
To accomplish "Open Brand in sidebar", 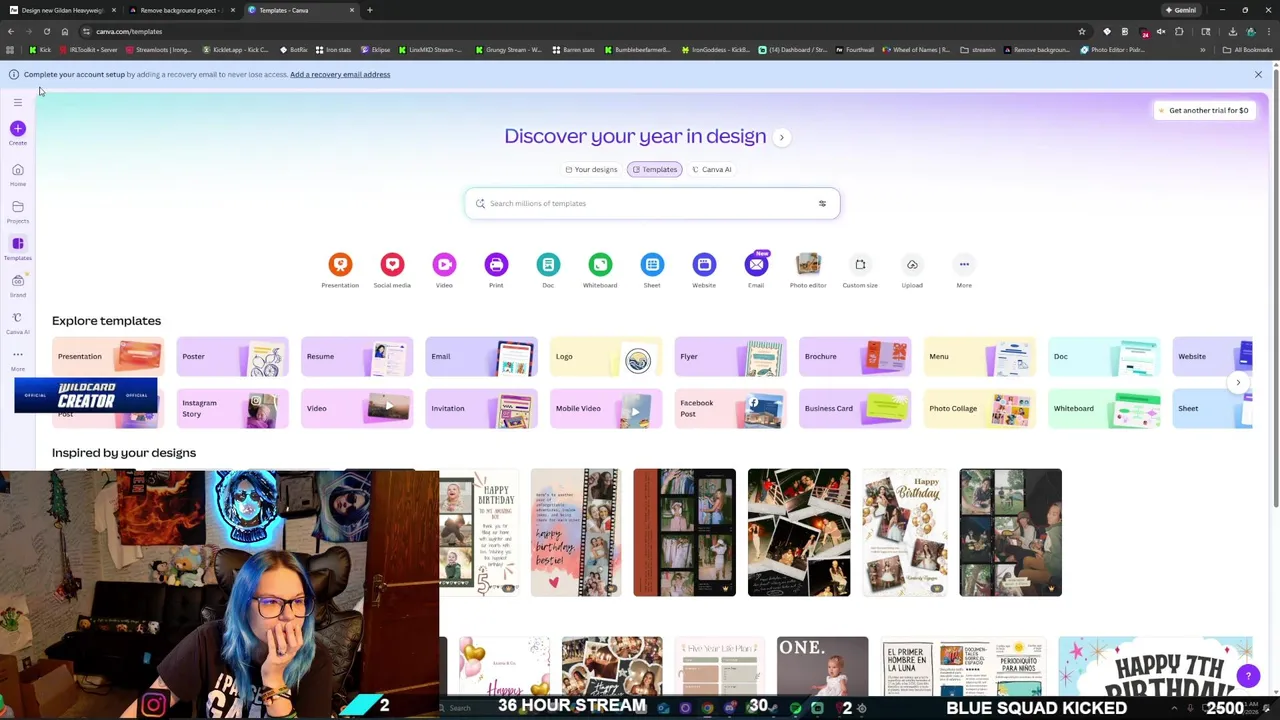I will [x=17, y=285].
